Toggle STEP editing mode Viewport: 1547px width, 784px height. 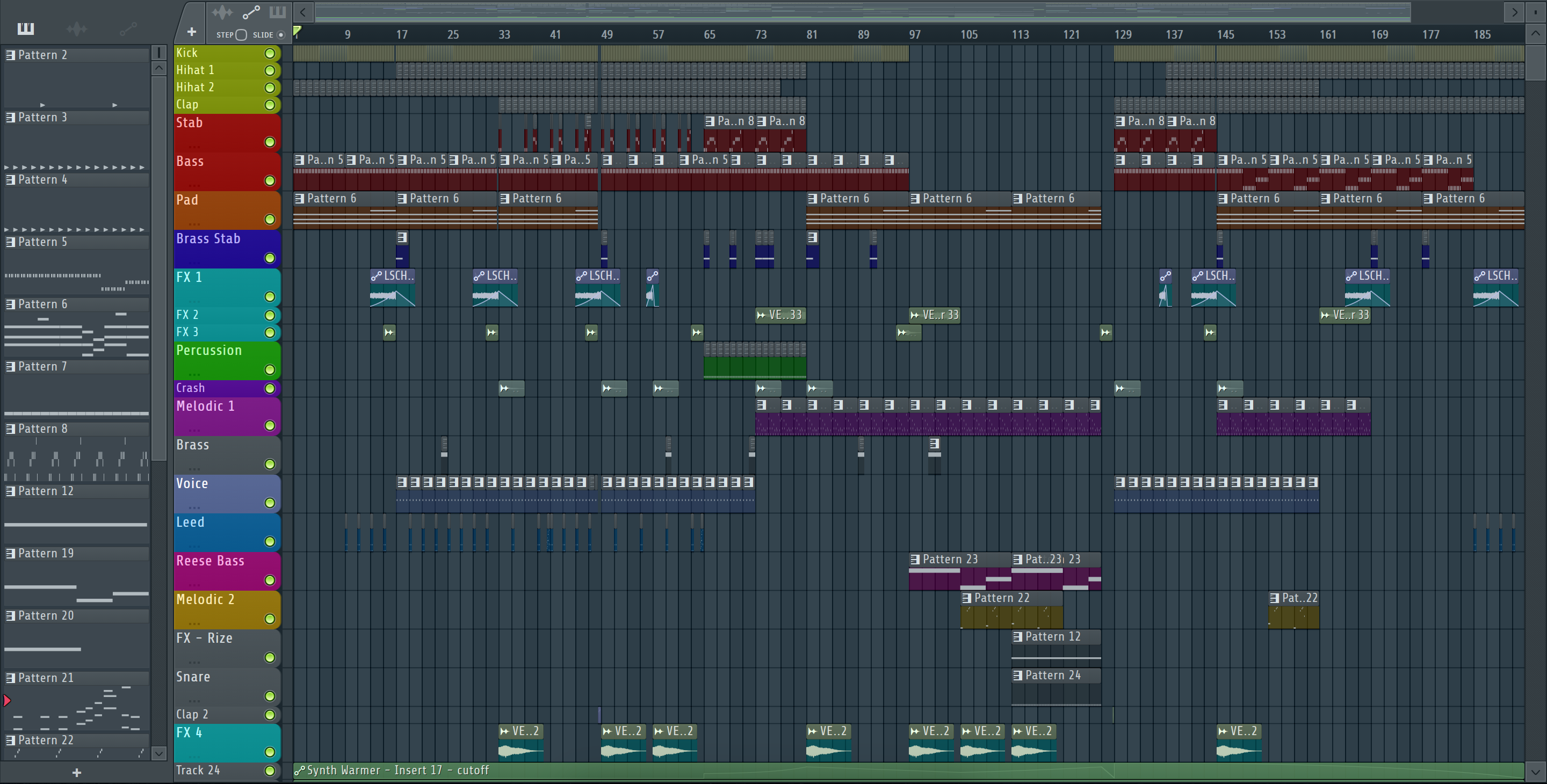point(241,35)
